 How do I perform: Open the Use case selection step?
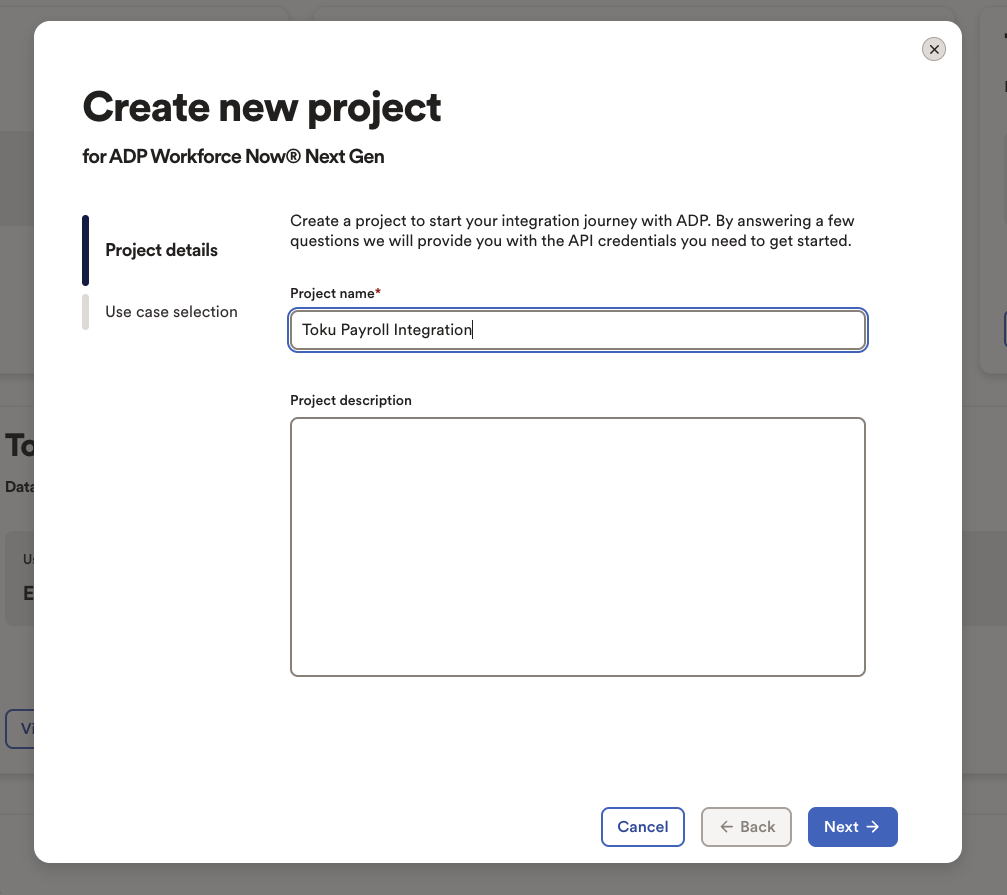coord(171,311)
